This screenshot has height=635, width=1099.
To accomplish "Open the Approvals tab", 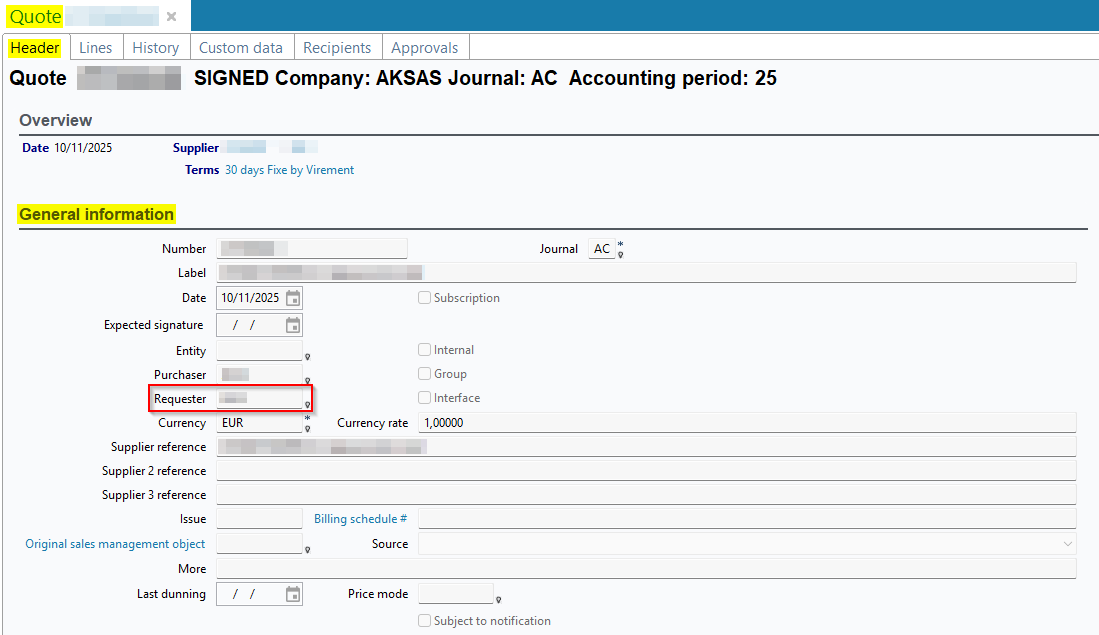I will (x=424, y=48).
